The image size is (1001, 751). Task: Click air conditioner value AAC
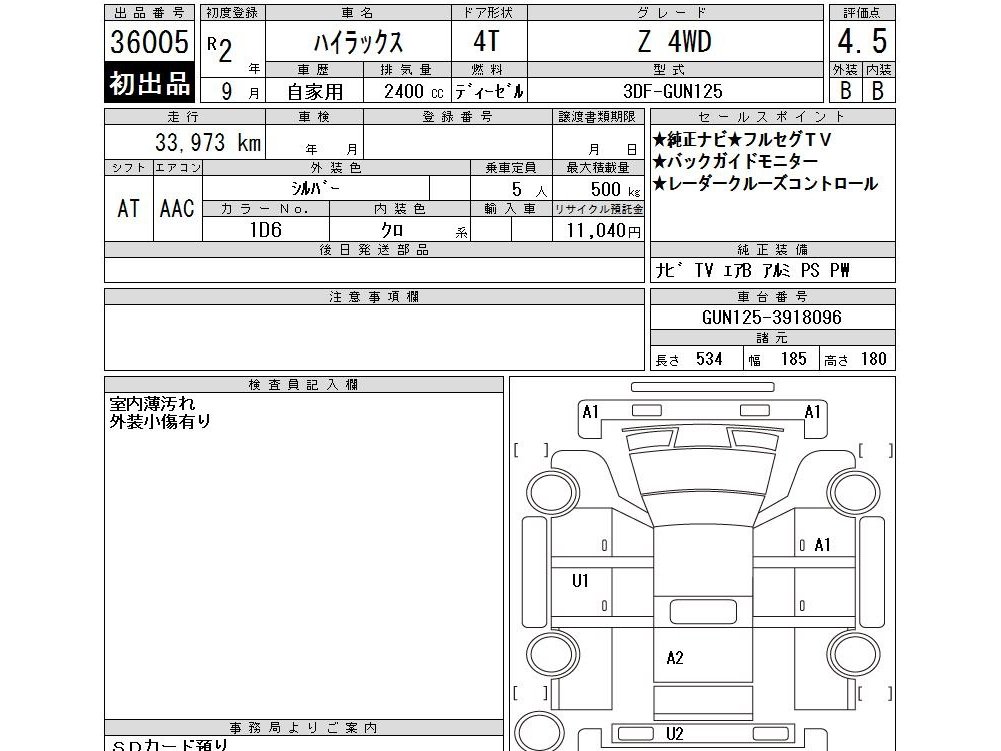[x=177, y=208]
